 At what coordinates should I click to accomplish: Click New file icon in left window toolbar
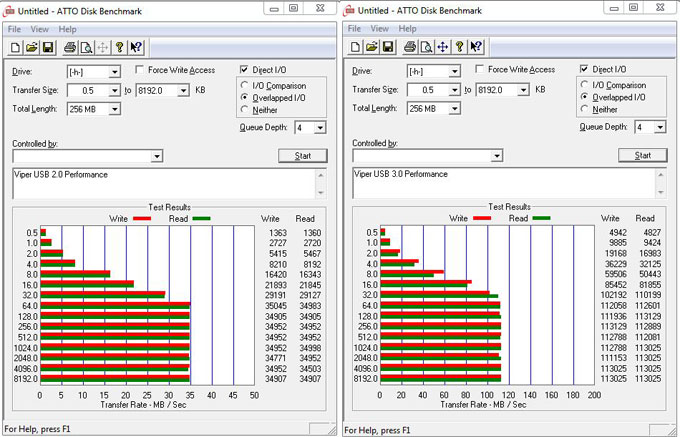click(x=15, y=47)
